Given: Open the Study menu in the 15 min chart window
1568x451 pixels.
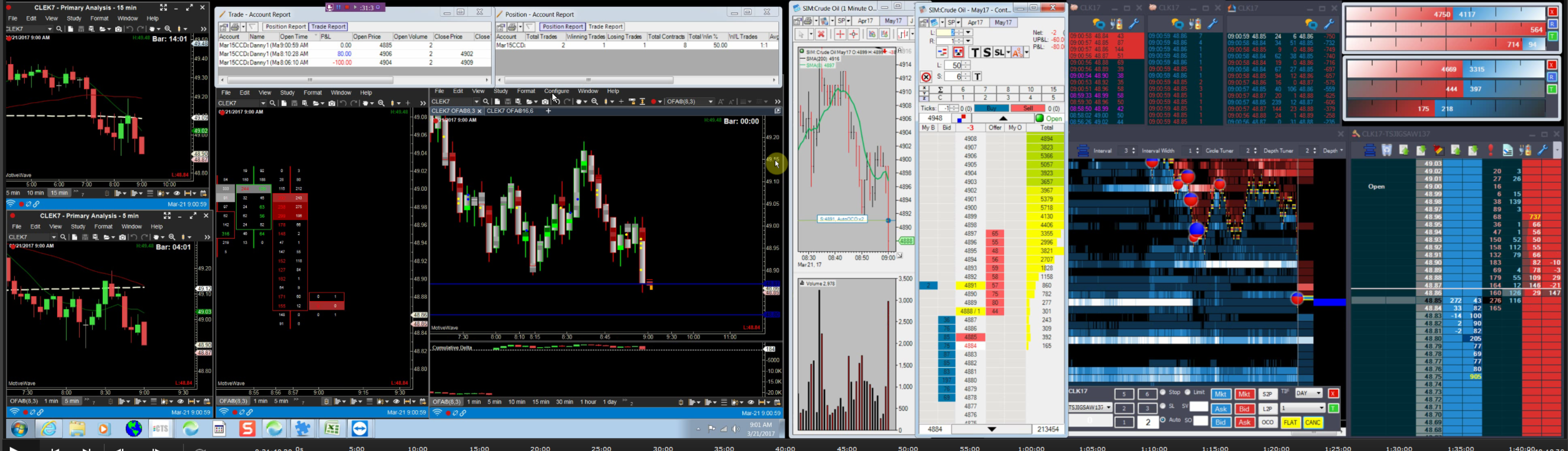Looking at the screenshot, I should 74,19.
